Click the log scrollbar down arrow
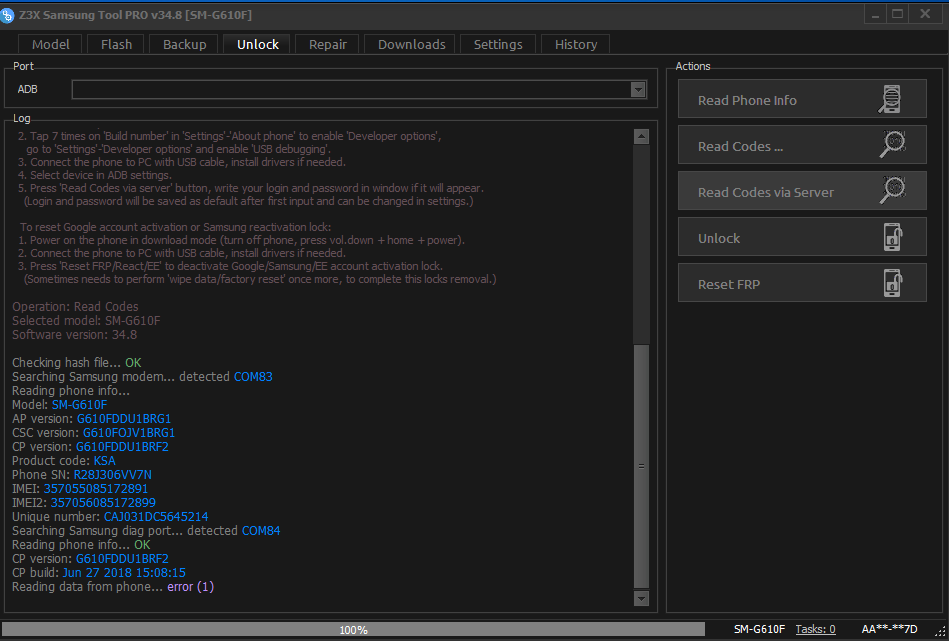The height and width of the screenshot is (641, 949). [x=641, y=598]
